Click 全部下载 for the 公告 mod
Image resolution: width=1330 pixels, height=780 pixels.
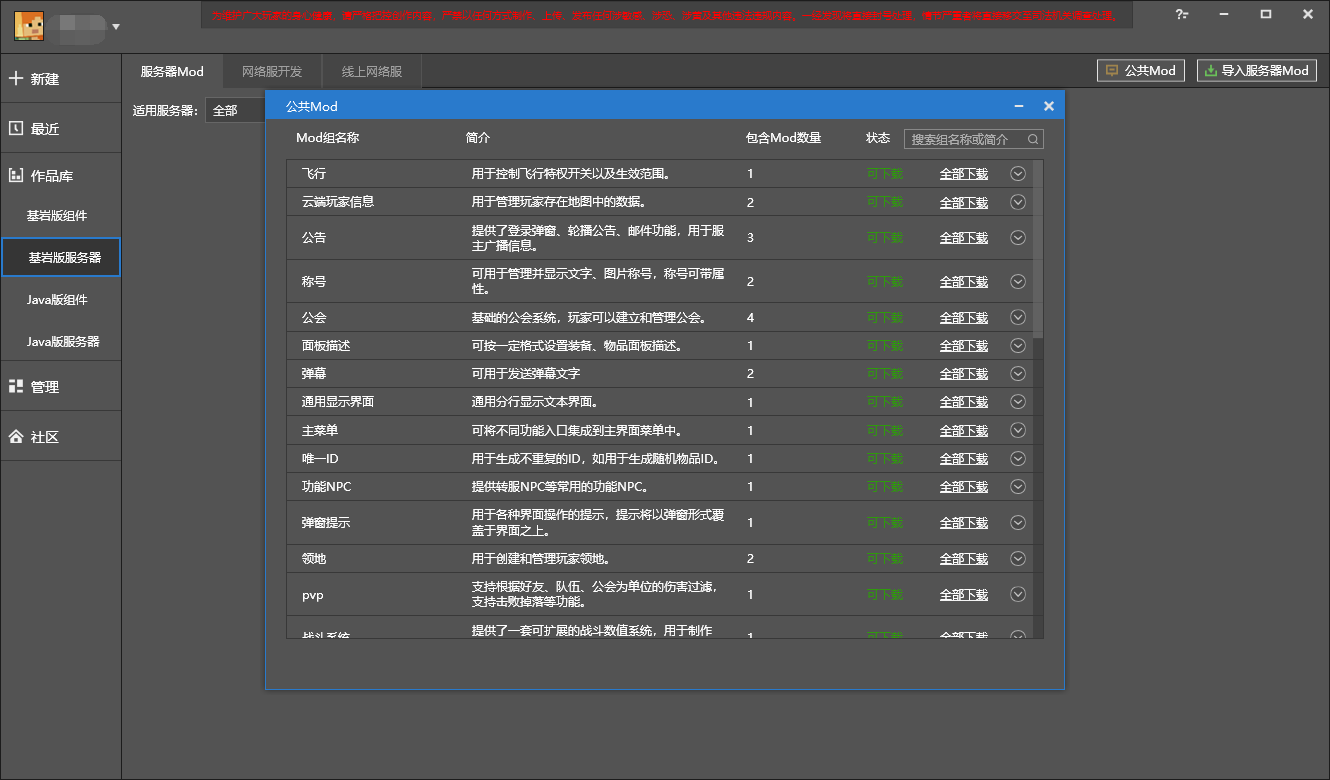[x=964, y=238]
